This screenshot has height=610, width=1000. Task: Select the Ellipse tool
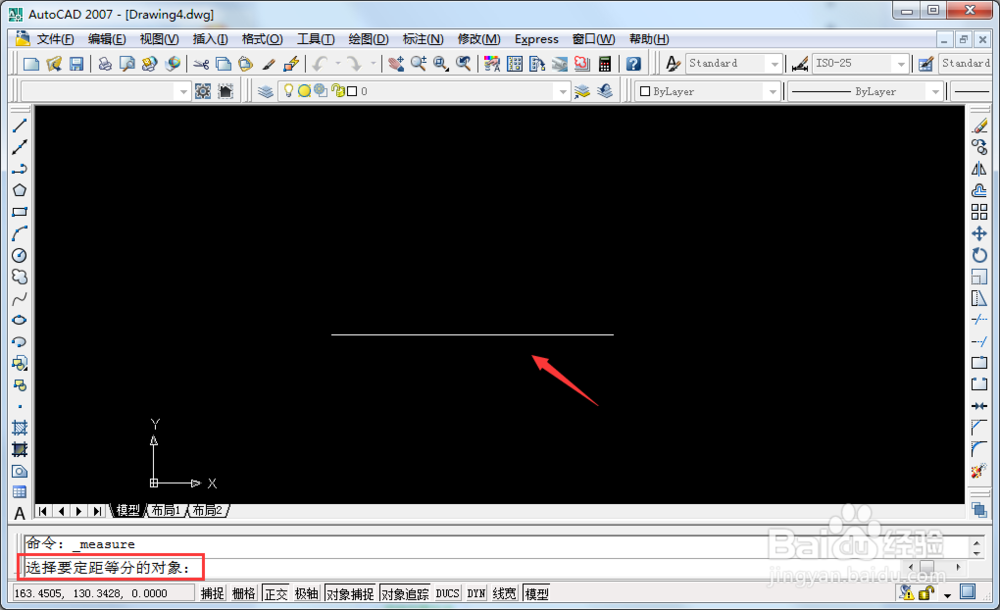[20, 320]
